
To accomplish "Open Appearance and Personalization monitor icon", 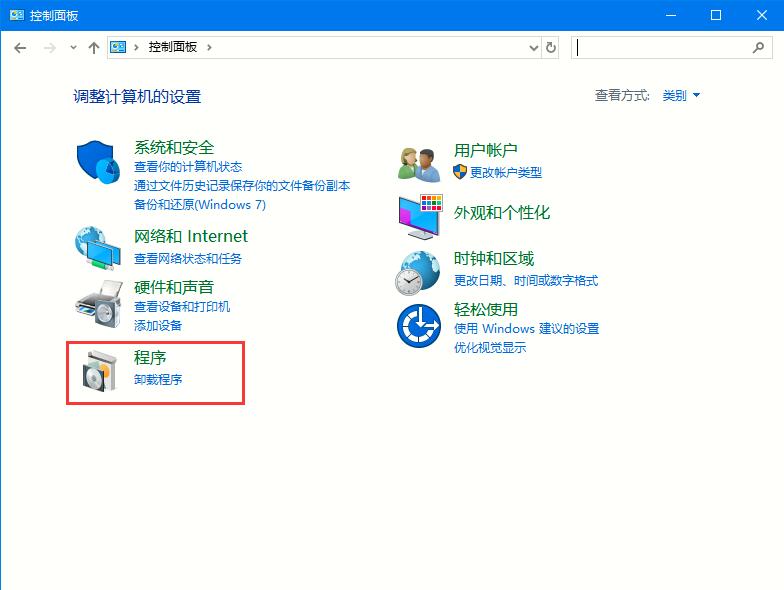I will click(x=419, y=214).
